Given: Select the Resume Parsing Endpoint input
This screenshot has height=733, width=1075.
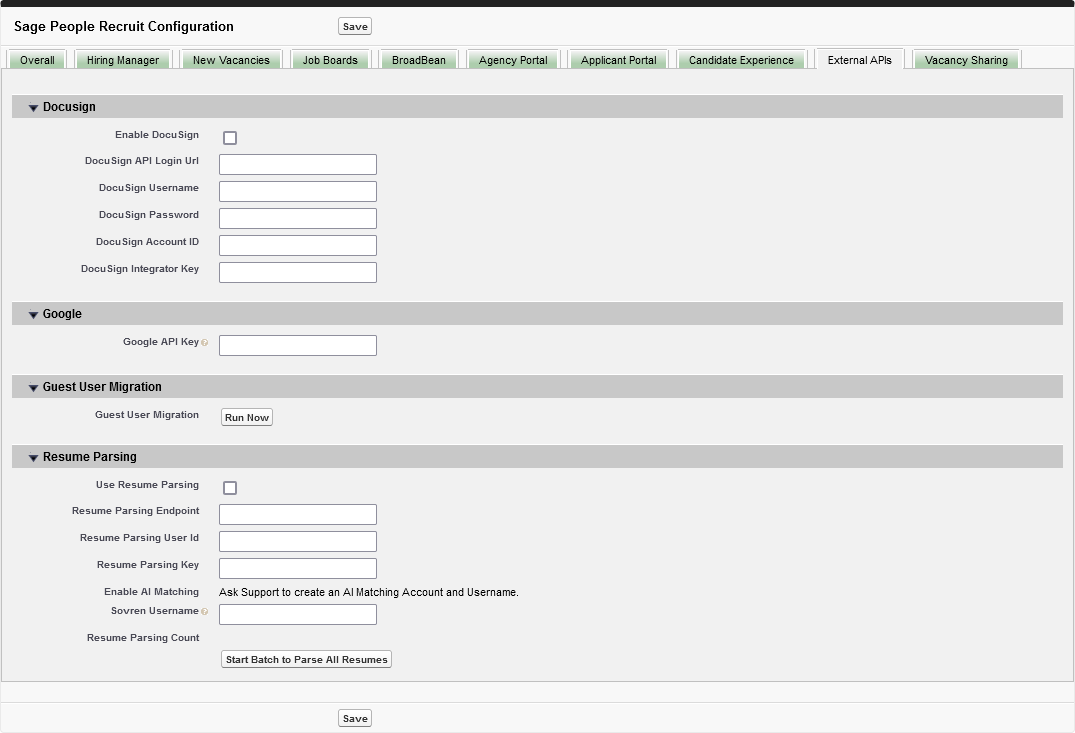Looking at the screenshot, I should [298, 515].
